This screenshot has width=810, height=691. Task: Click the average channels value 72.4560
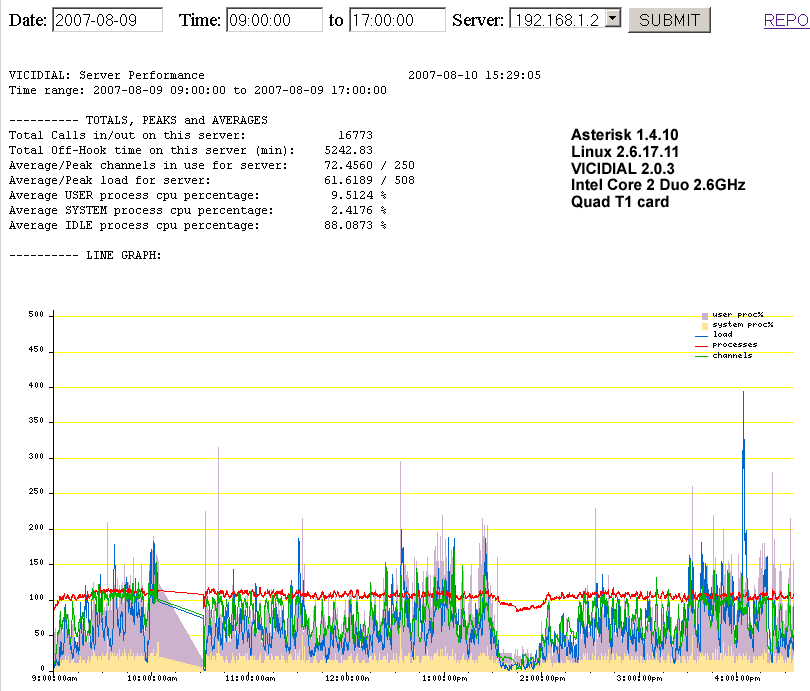click(x=348, y=165)
